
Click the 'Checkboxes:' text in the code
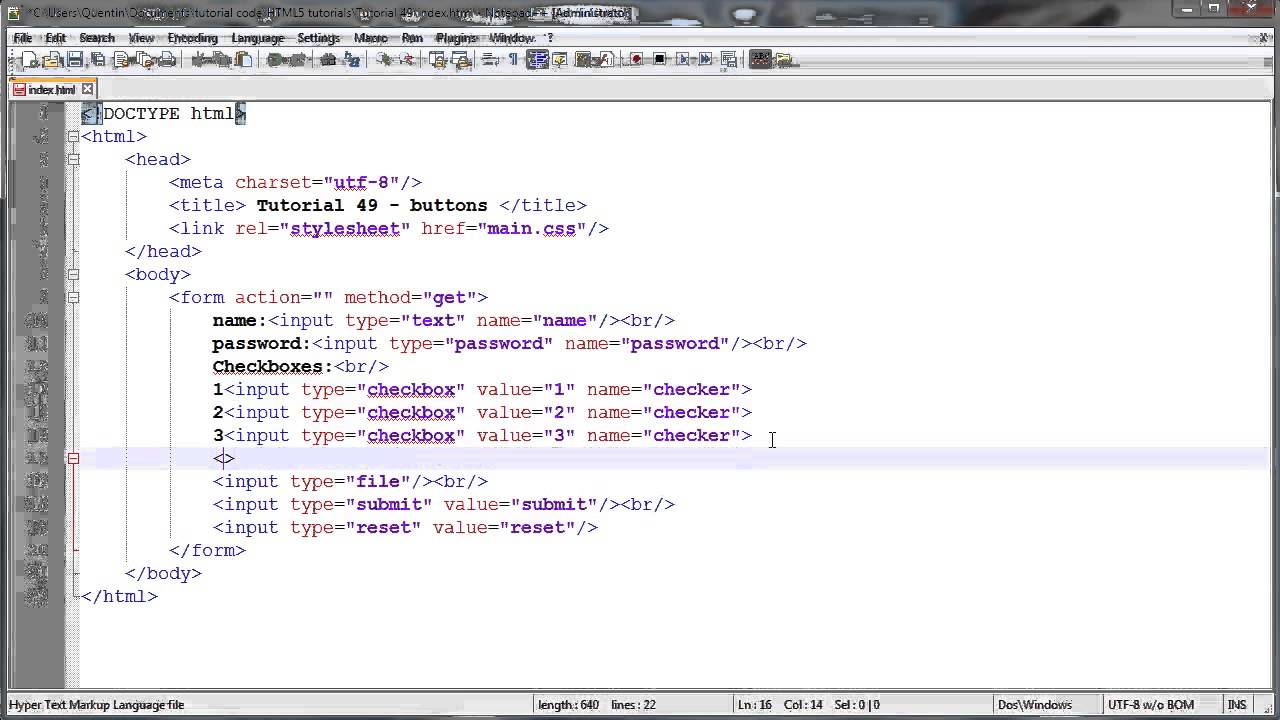(x=272, y=366)
